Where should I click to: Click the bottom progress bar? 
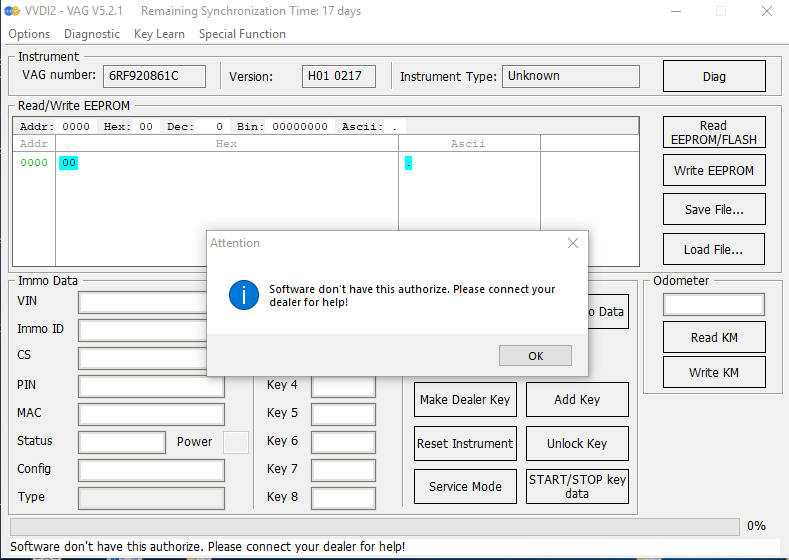(x=375, y=527)
